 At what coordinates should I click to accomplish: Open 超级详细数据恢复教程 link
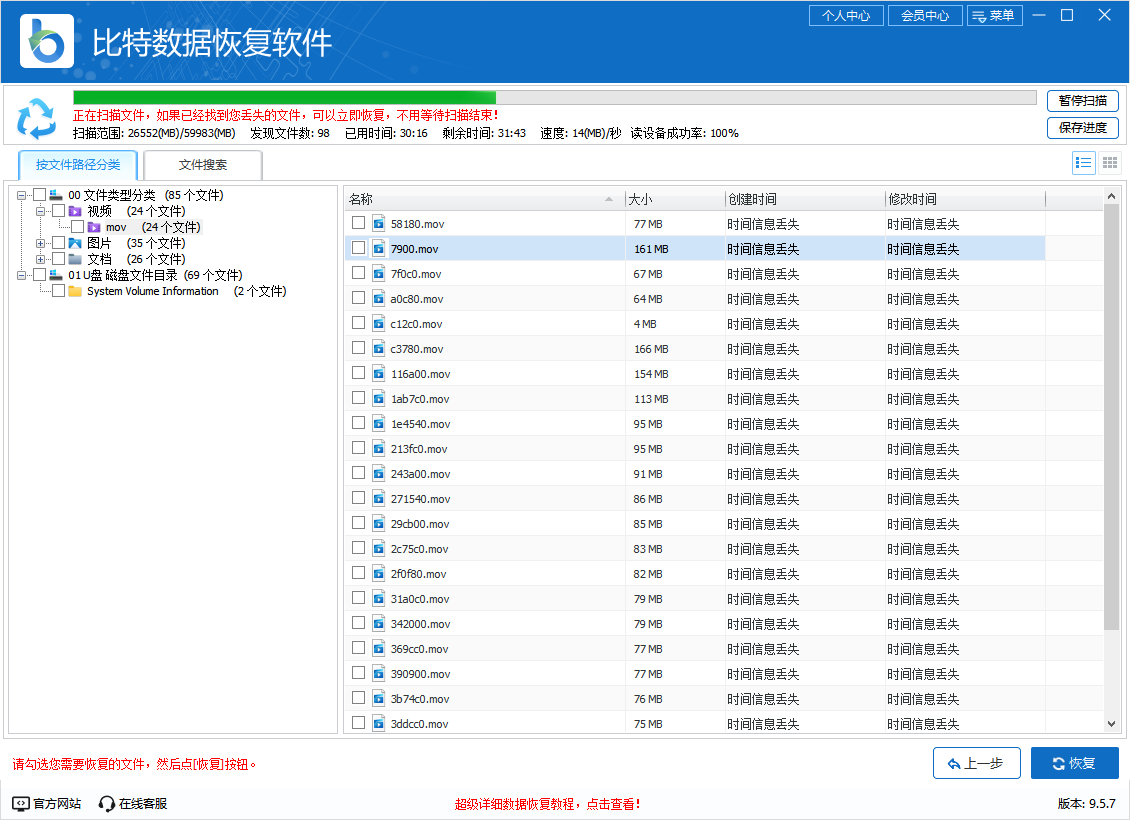coord(547,803)
